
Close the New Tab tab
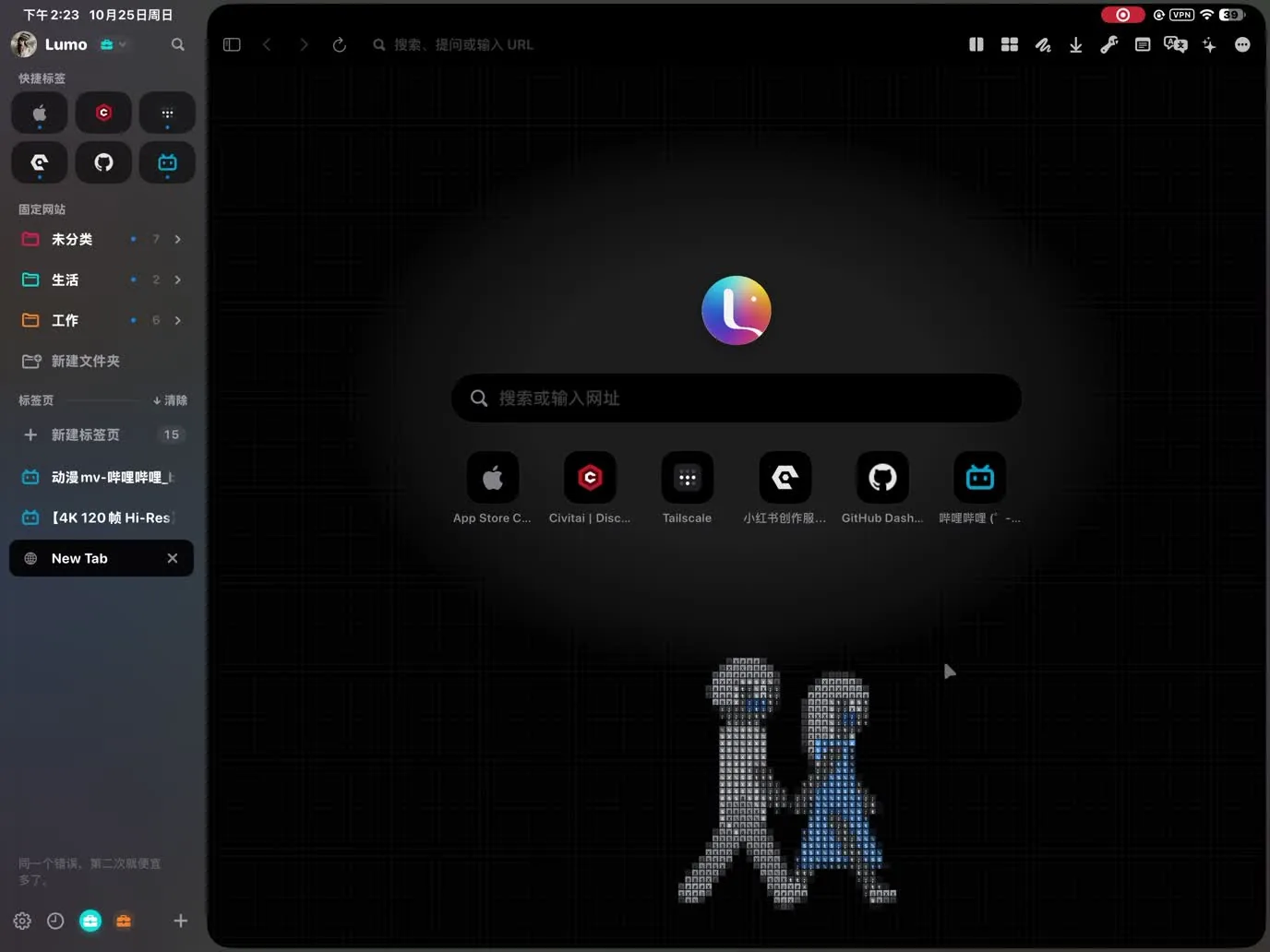[173, 558]
